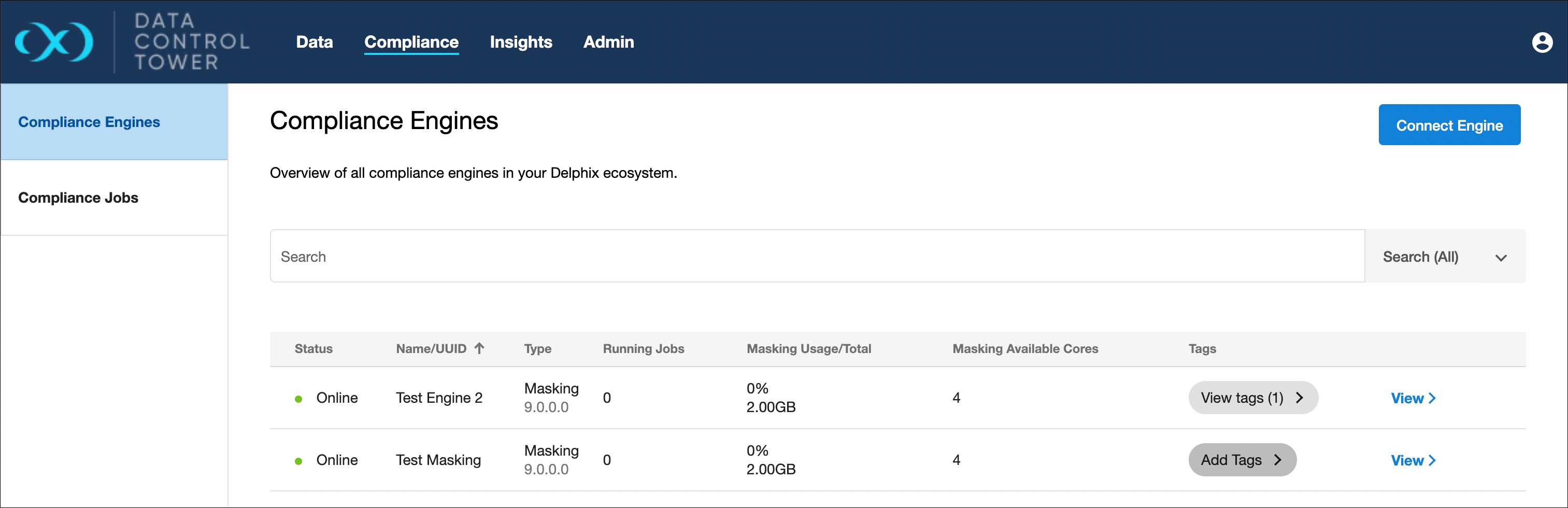Go to Compliance Jobs in sidebar
The width and height of the screenshot is (1568, 508).
click(x=78, y=197)
